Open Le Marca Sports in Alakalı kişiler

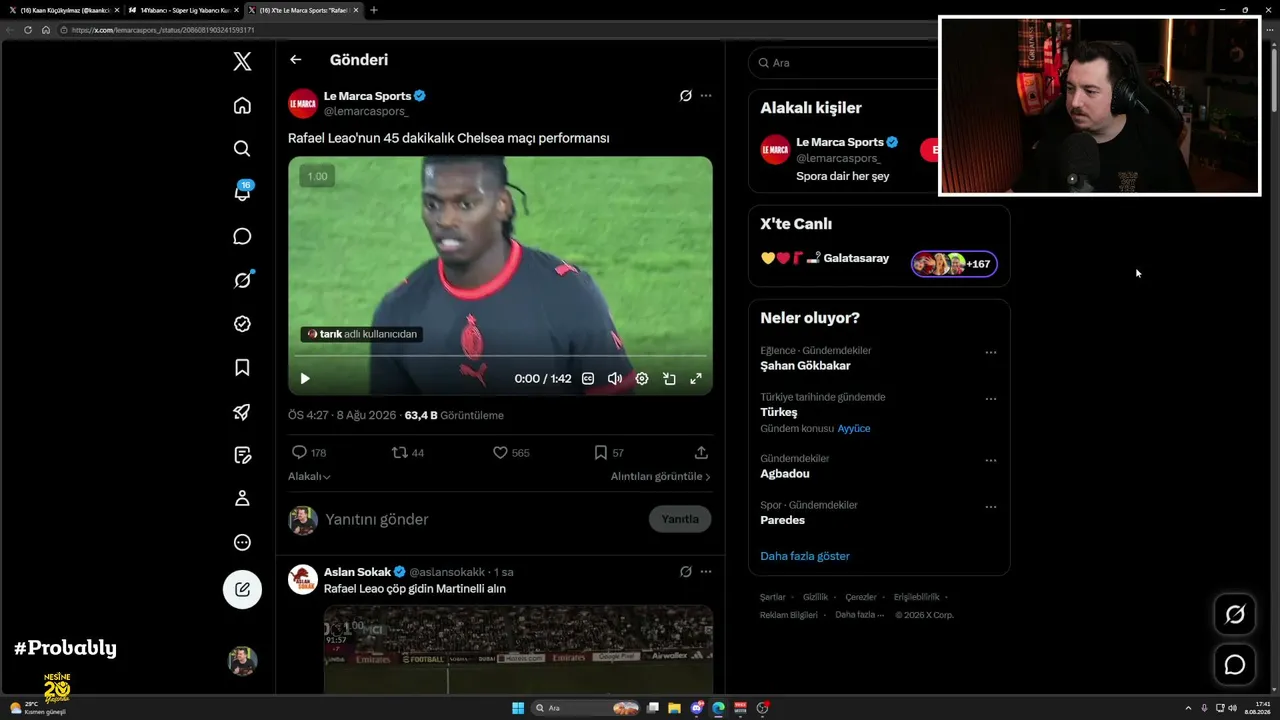click(x=839, y=142)
